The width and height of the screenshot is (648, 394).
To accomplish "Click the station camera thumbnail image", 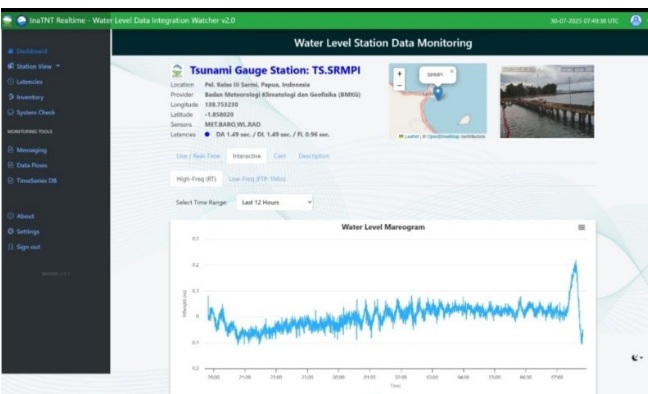I will point(547,101).
